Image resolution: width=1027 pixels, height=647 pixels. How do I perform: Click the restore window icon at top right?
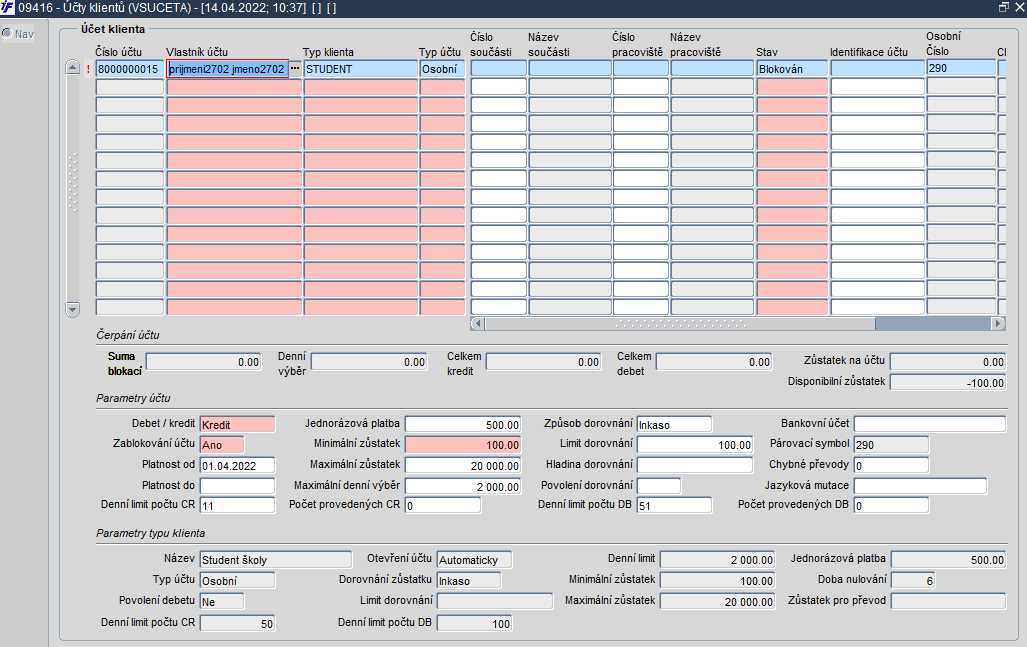1003,7
